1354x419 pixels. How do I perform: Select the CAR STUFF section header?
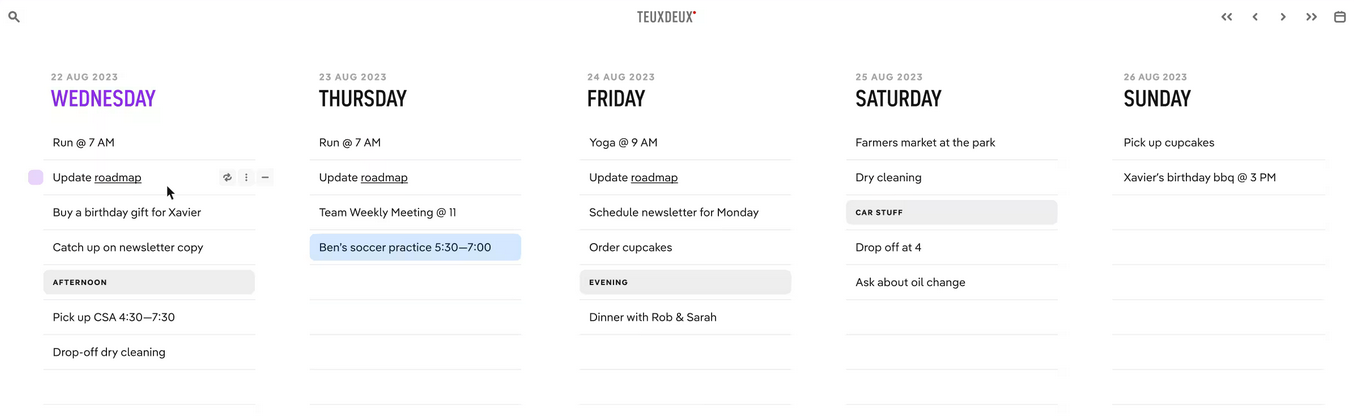tap(951, 212)
